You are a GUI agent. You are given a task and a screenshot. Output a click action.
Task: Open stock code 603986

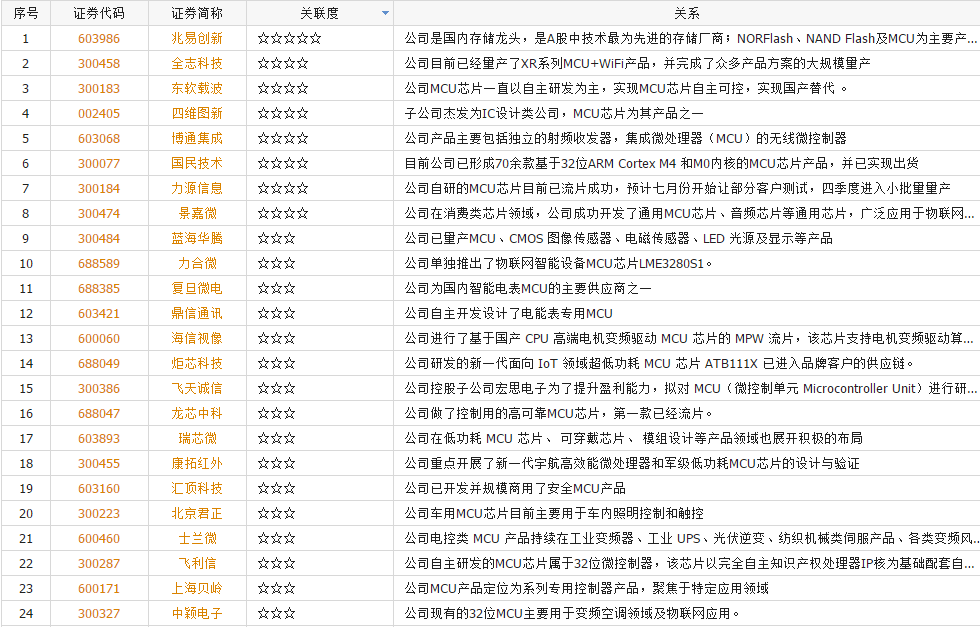(99, 38)
